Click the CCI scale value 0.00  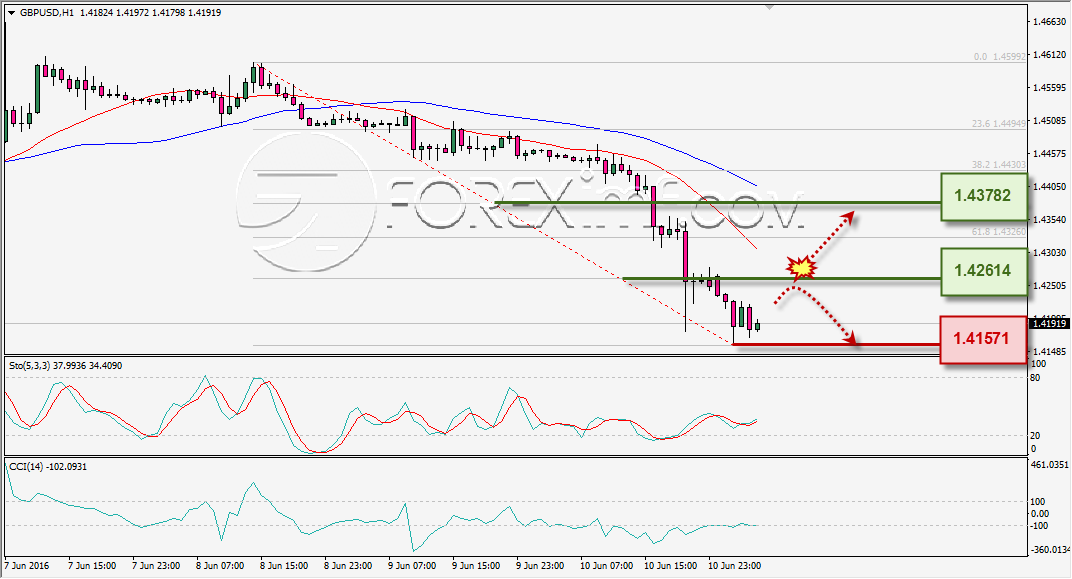pyautogui.click(x=1040, y=513)
